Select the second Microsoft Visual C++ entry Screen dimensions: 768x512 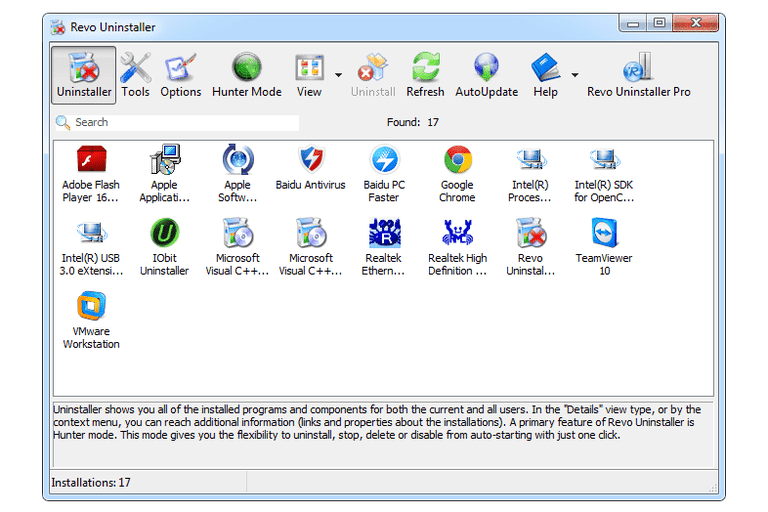coord(311,247)
